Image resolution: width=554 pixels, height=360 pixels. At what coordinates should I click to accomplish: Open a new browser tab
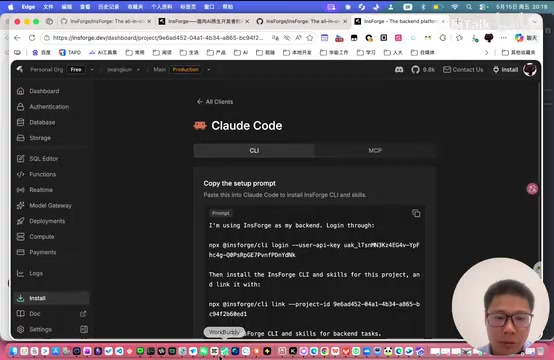tap(457, 22)
